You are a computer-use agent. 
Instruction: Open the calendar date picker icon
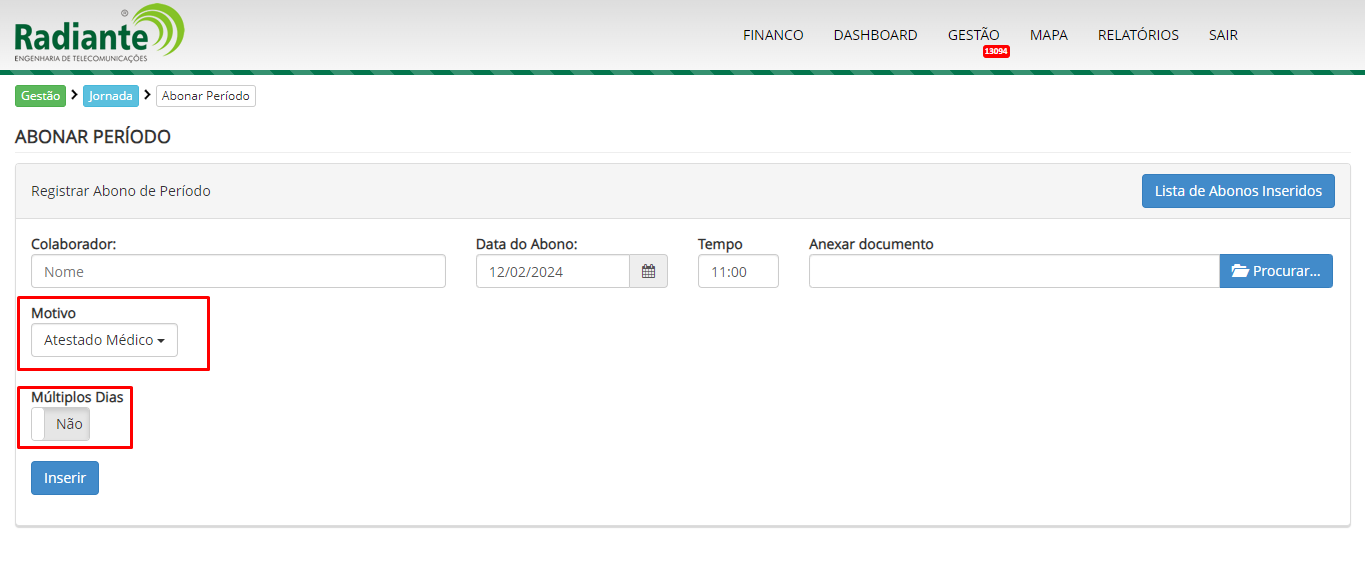coord(648,271)
